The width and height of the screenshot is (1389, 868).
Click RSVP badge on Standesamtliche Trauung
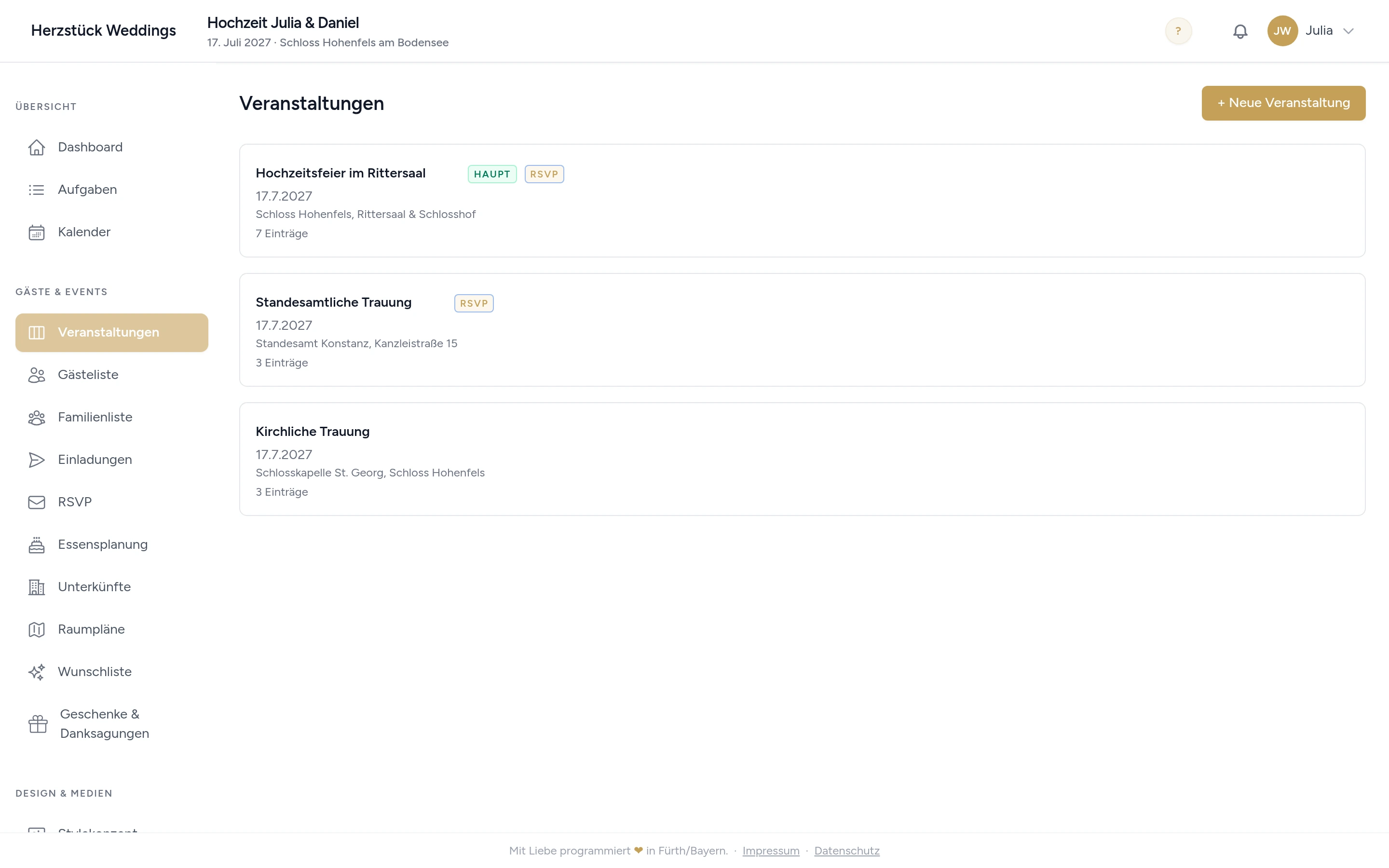474,303
